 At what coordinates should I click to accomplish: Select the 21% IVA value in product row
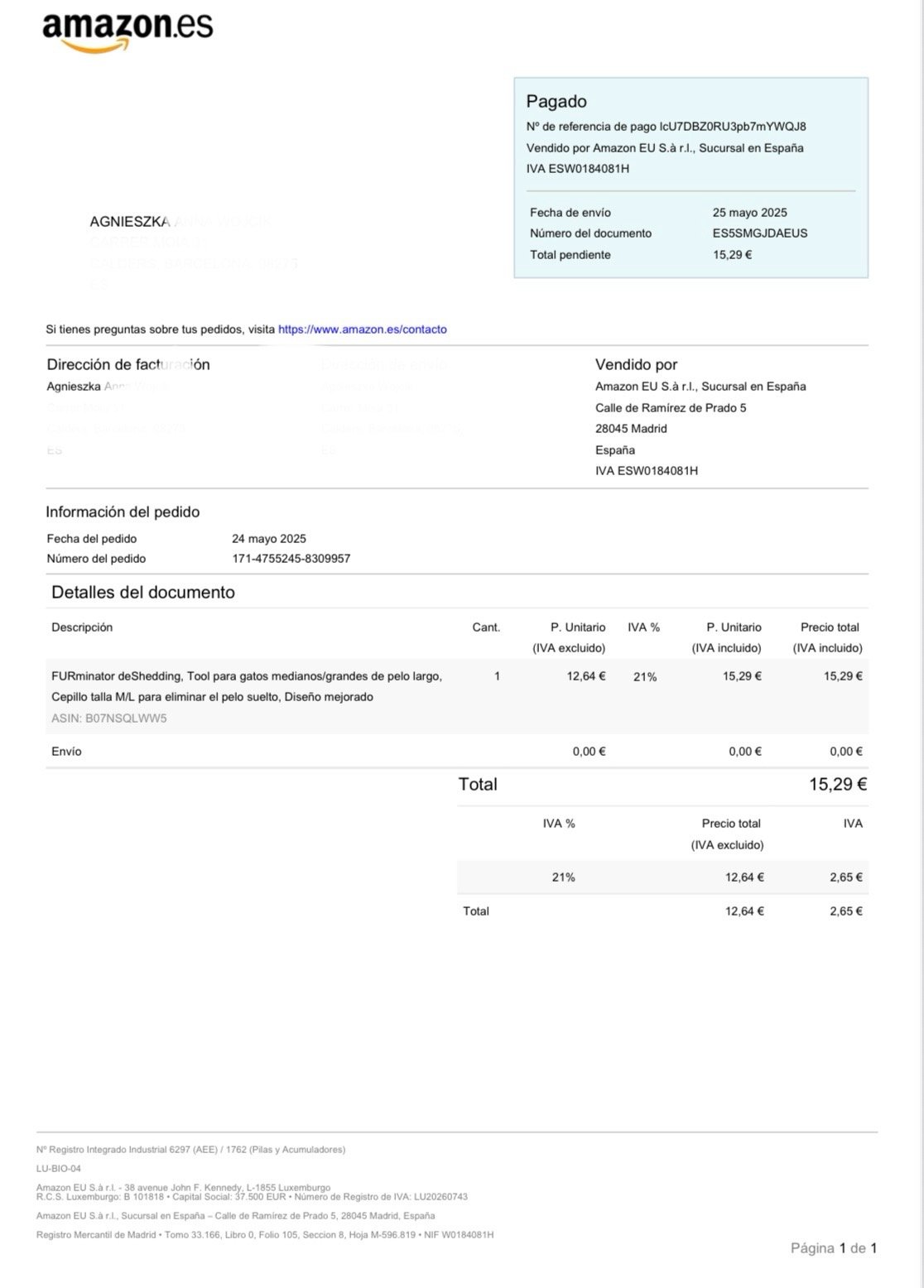click(645, 677)
